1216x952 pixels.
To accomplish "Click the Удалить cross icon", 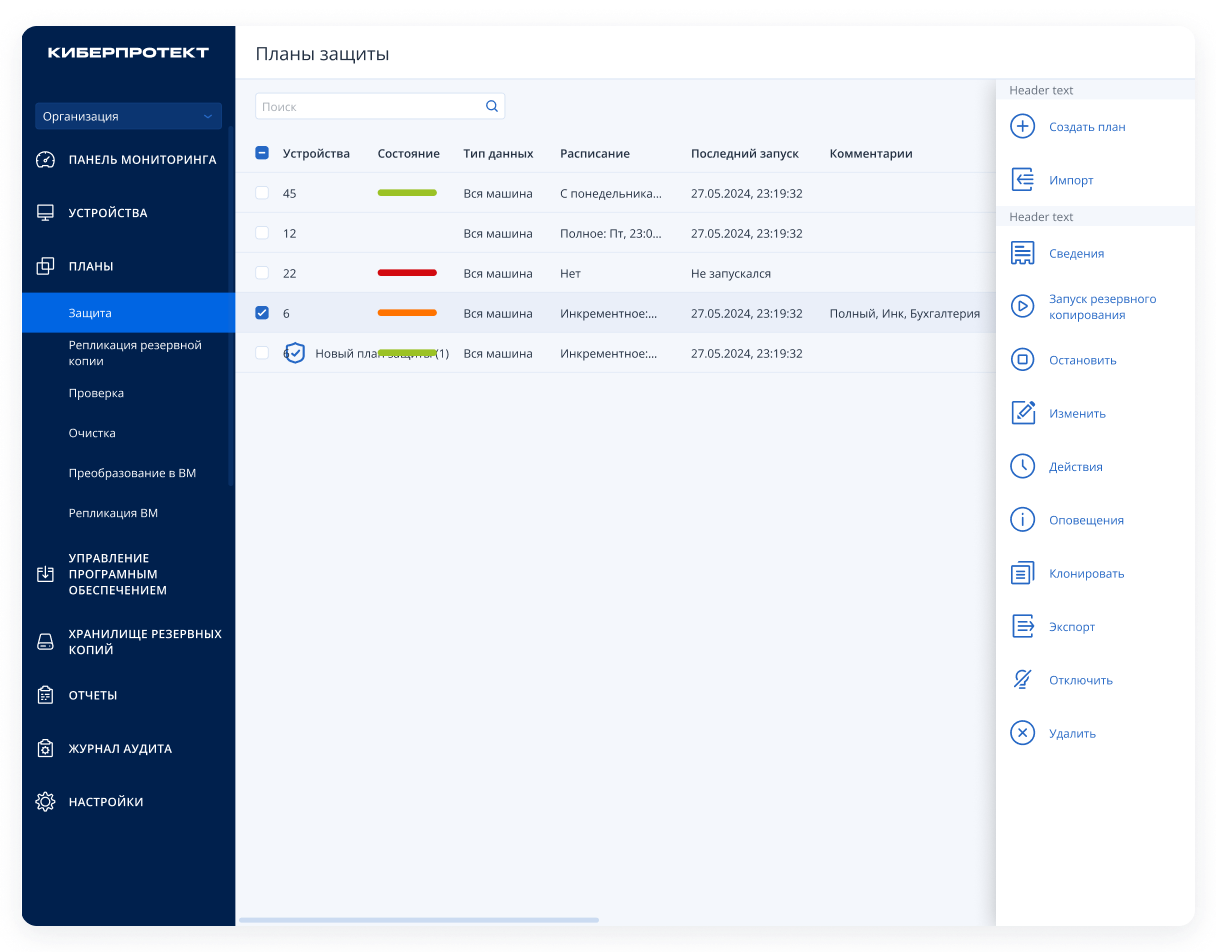I will click(x=1022, y=733).
